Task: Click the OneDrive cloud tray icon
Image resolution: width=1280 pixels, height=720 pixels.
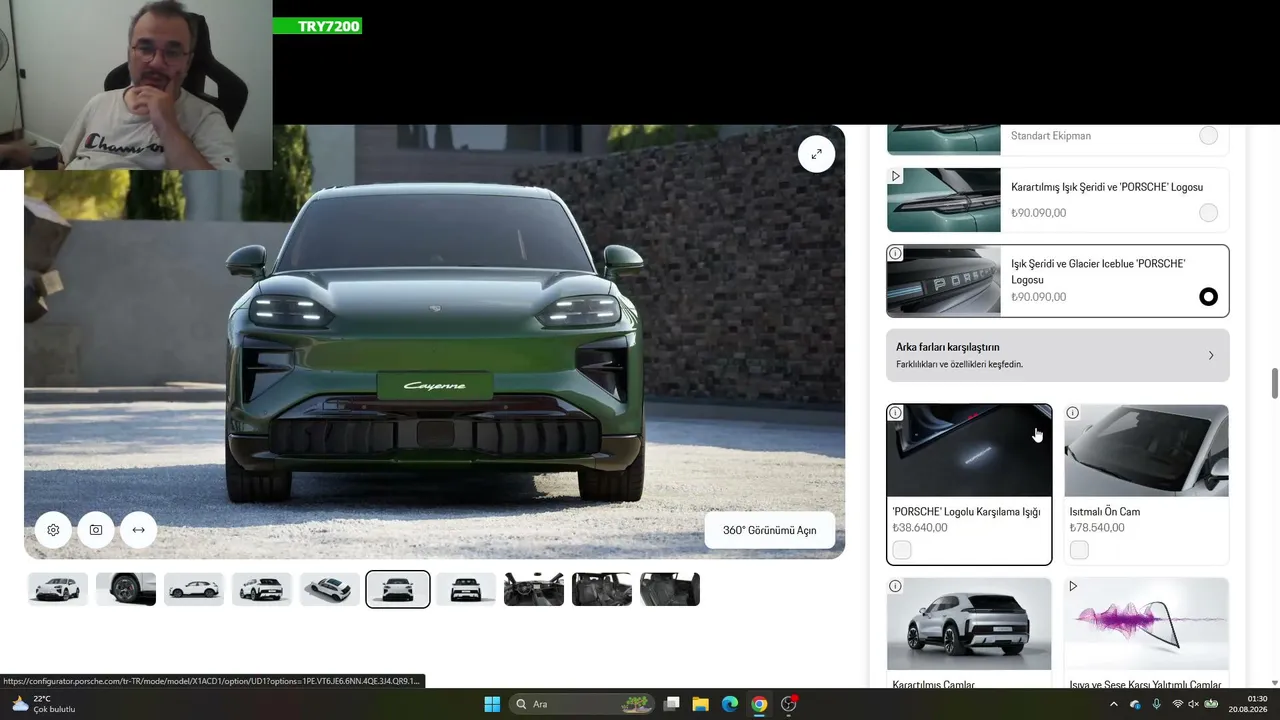Action: tap(1135, 704)
